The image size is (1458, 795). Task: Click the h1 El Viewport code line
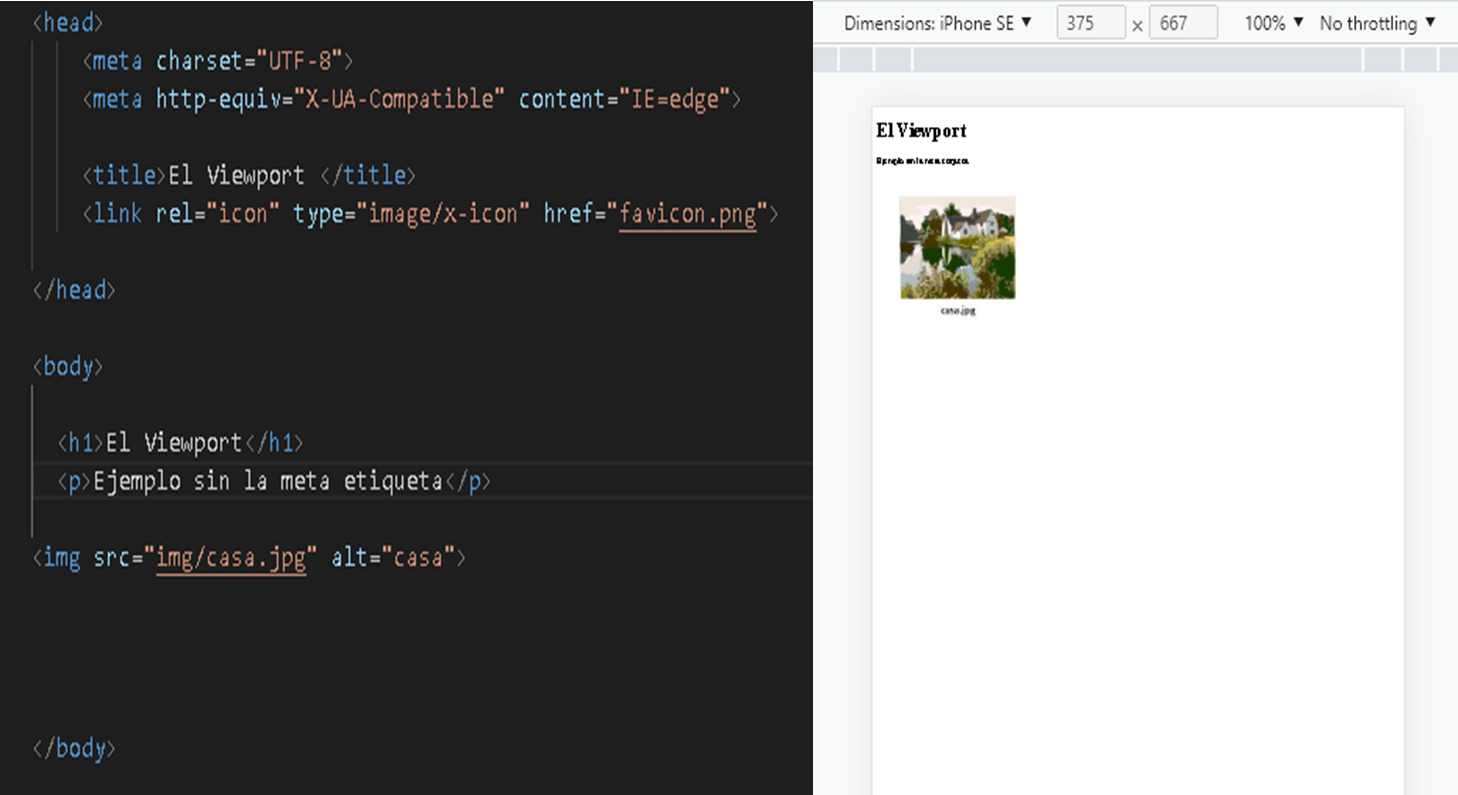point(180,443)
